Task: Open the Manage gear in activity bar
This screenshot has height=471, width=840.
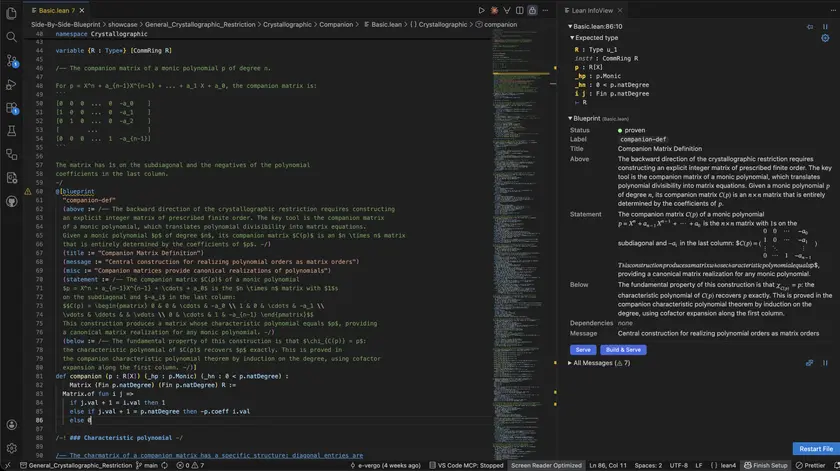Action: click(12, 449)
